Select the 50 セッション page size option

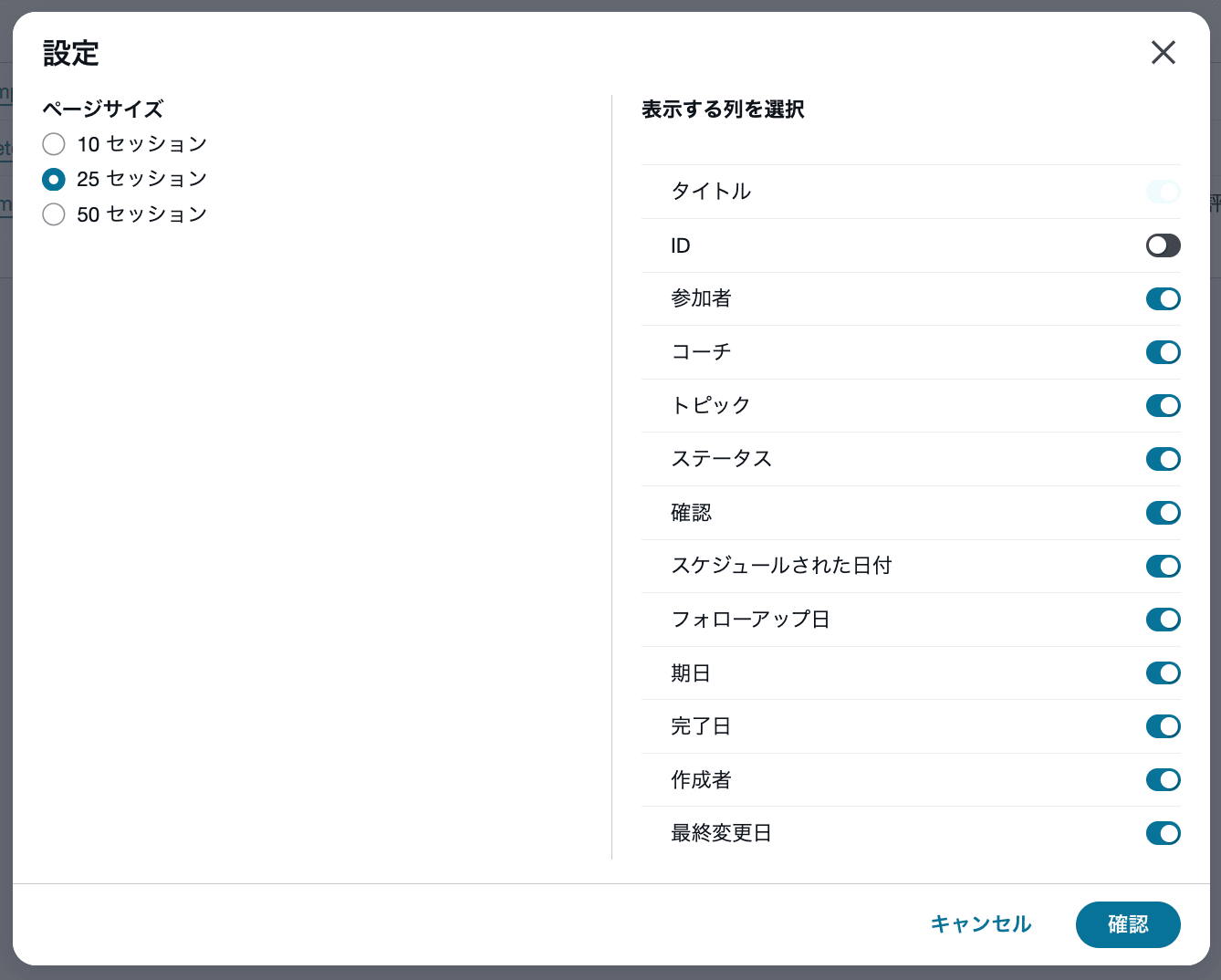pos(53,214)
